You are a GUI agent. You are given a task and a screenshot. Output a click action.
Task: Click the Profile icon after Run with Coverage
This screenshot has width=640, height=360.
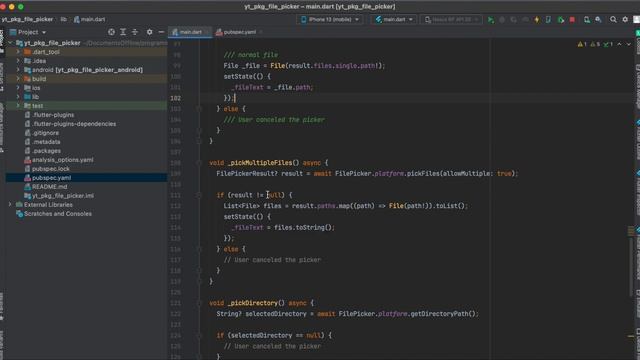[525, 20]
